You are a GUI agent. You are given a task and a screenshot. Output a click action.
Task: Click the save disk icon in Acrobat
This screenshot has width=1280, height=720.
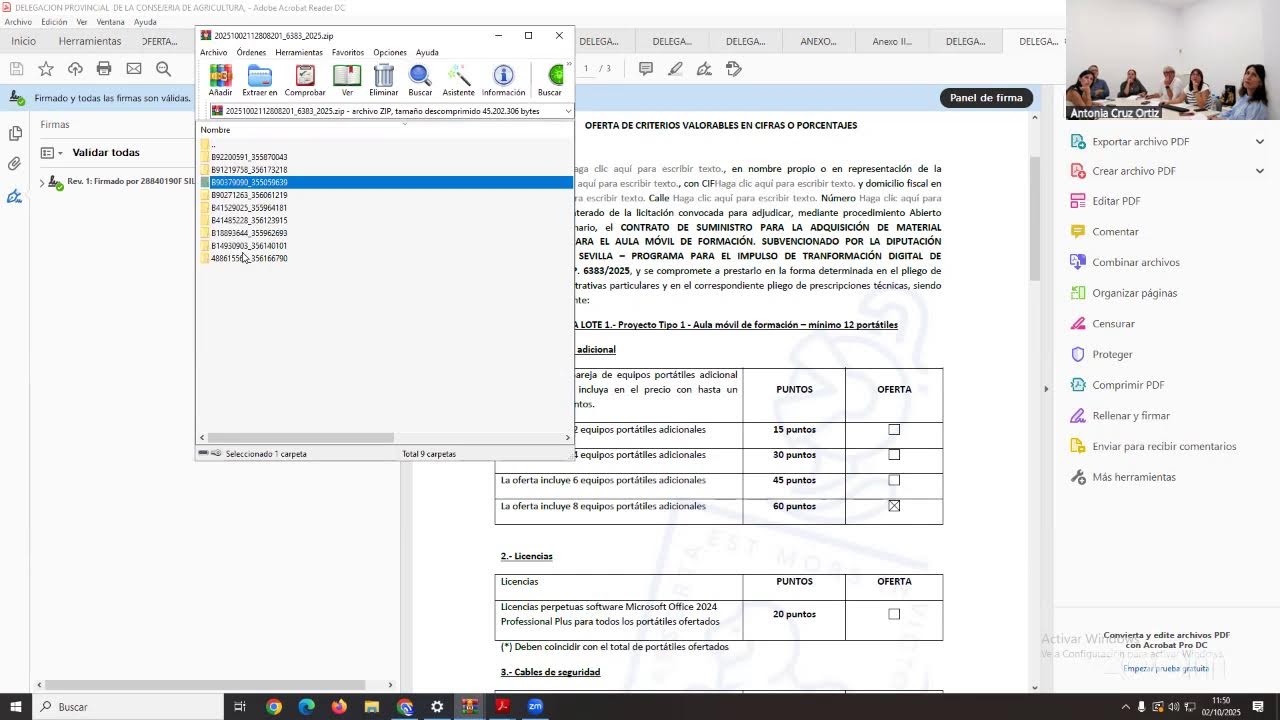16,68
